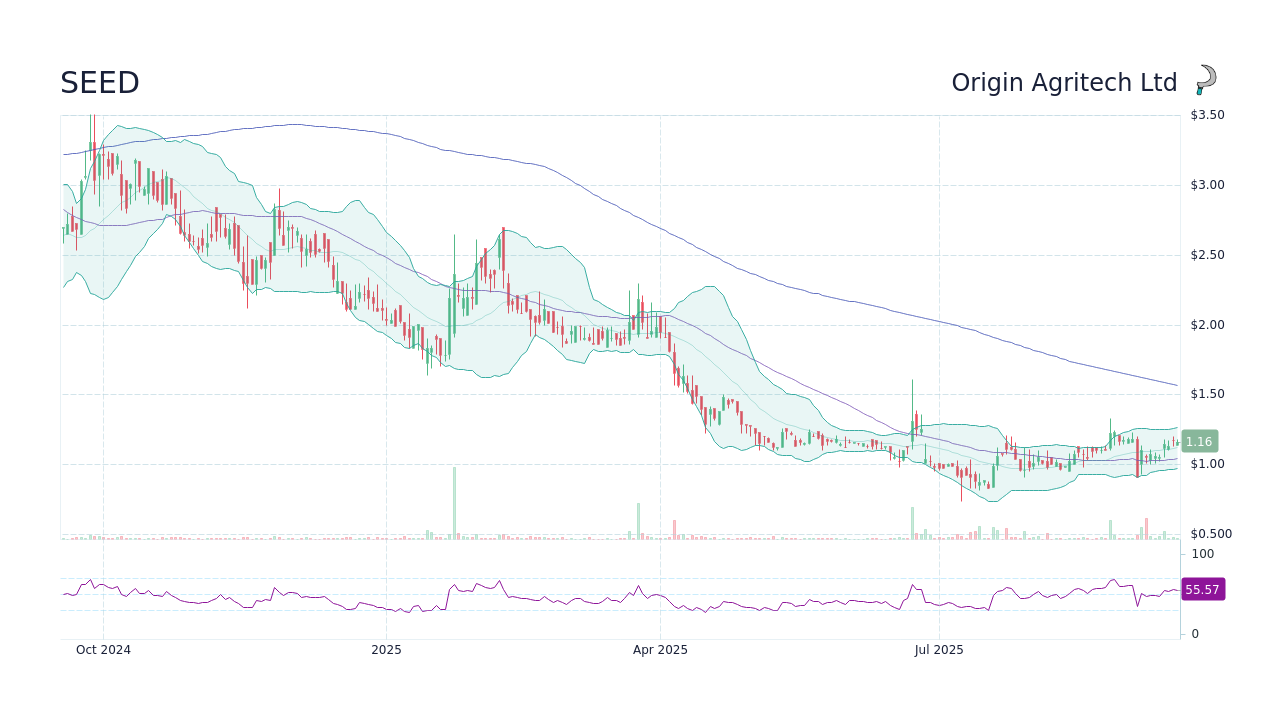
Task: Open the Jul 2025 date axis label
Action: (x=938, y=650)
